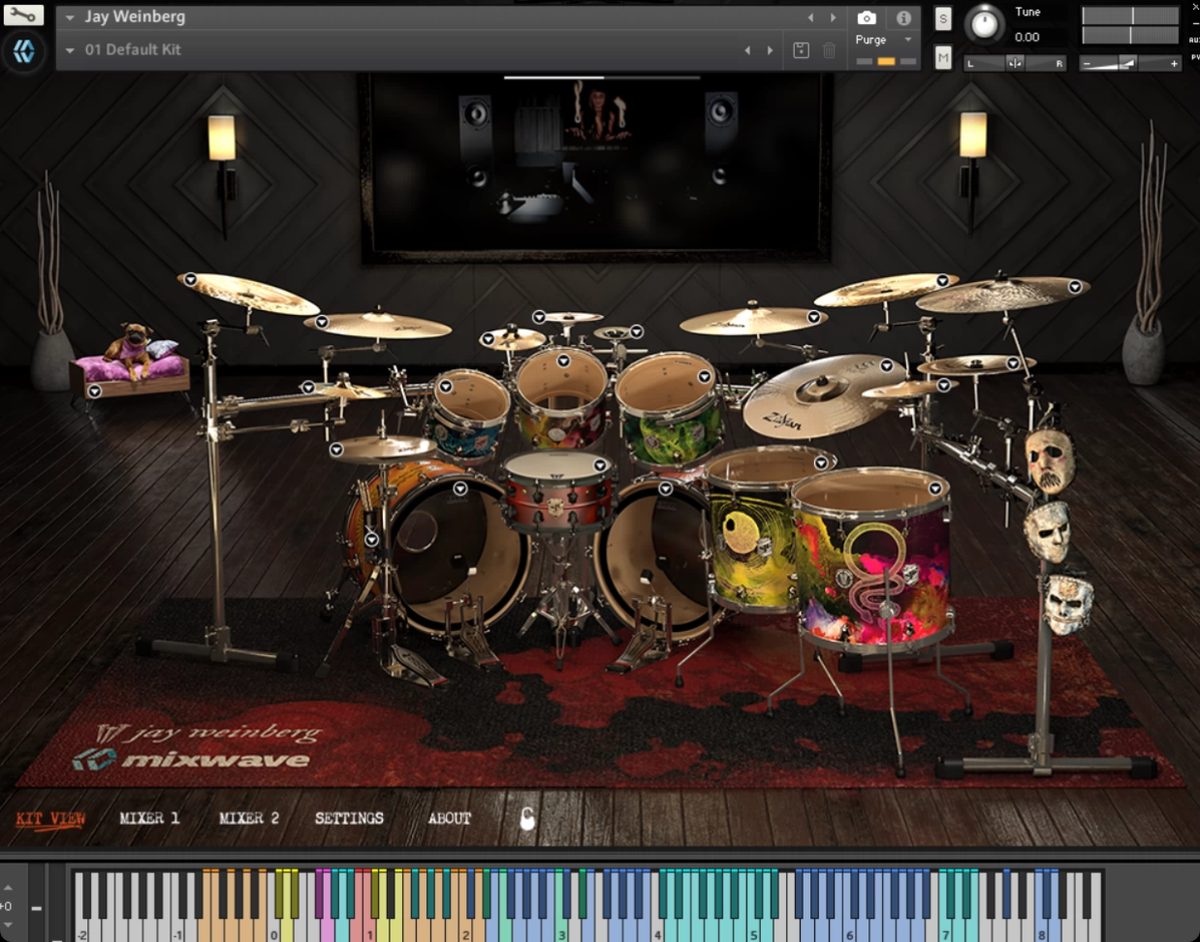1200x942 pixels.
Task: Open the blue rack tom dropdown arrow
Action: coord(445,384)
